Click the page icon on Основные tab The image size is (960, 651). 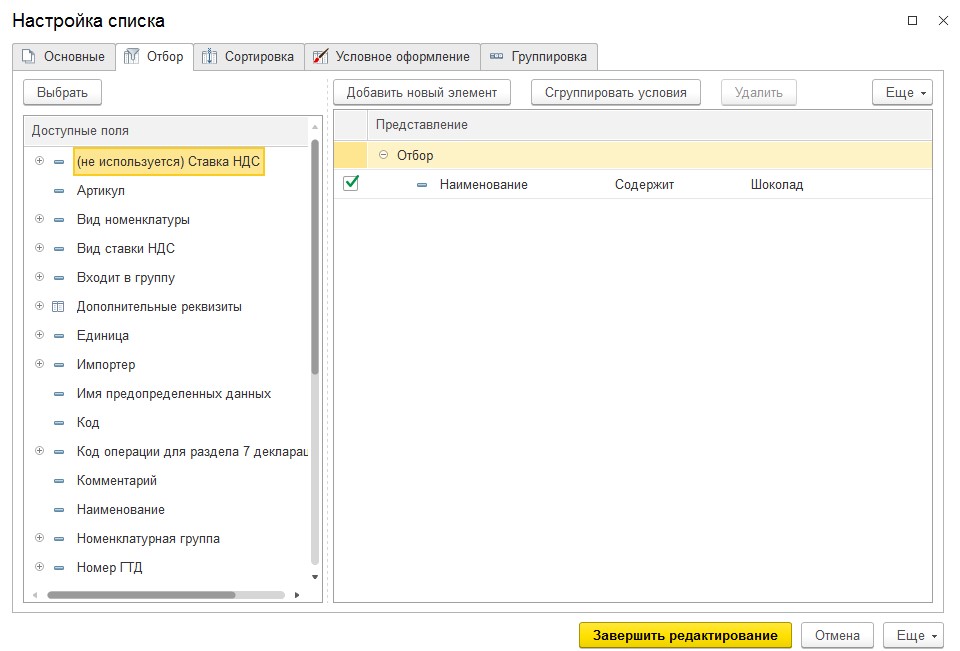tap(28, 57)
